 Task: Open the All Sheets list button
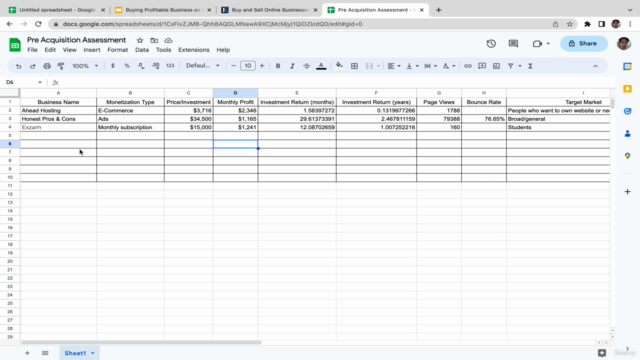(x=45, y=353)
